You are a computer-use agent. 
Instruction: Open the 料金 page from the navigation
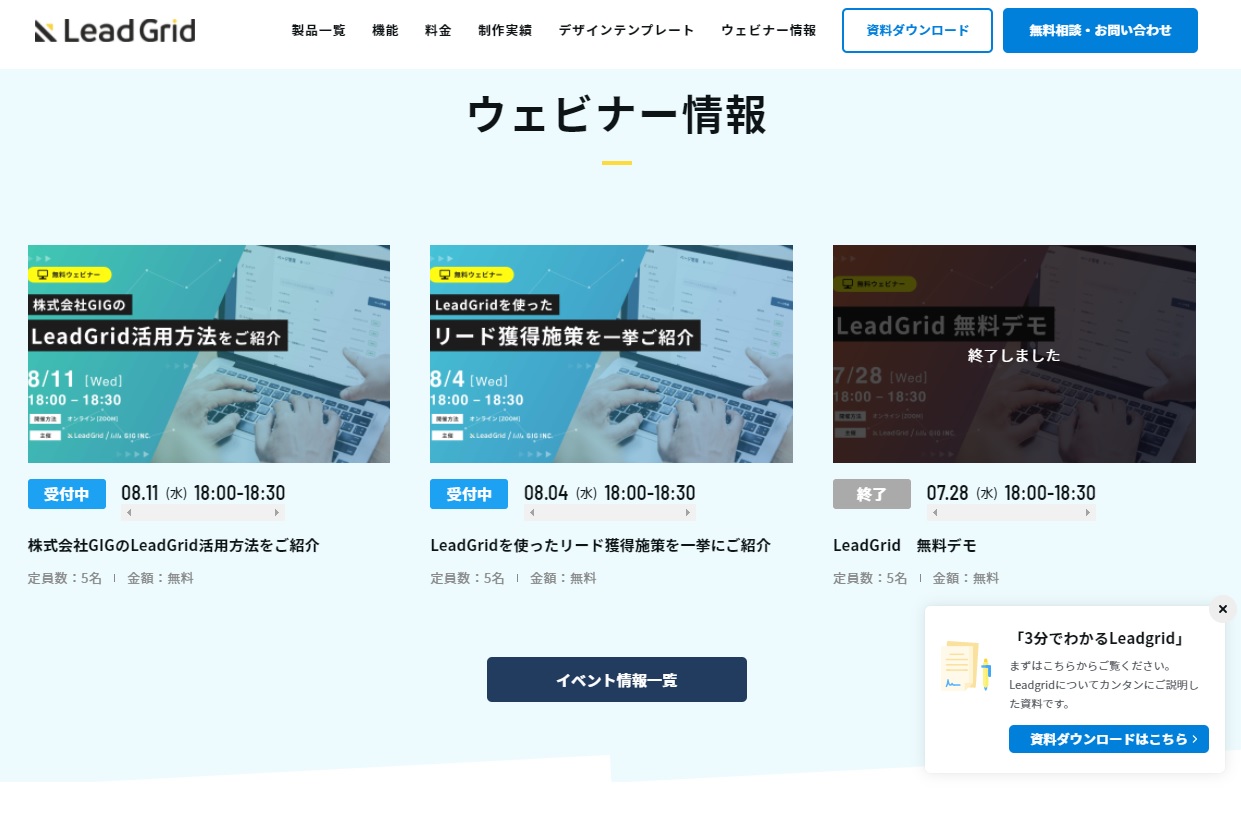(438, 30)
